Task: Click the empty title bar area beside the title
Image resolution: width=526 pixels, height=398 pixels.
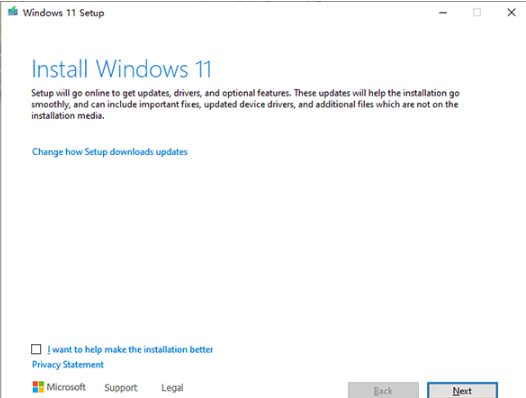Action: tap(268, 13)
